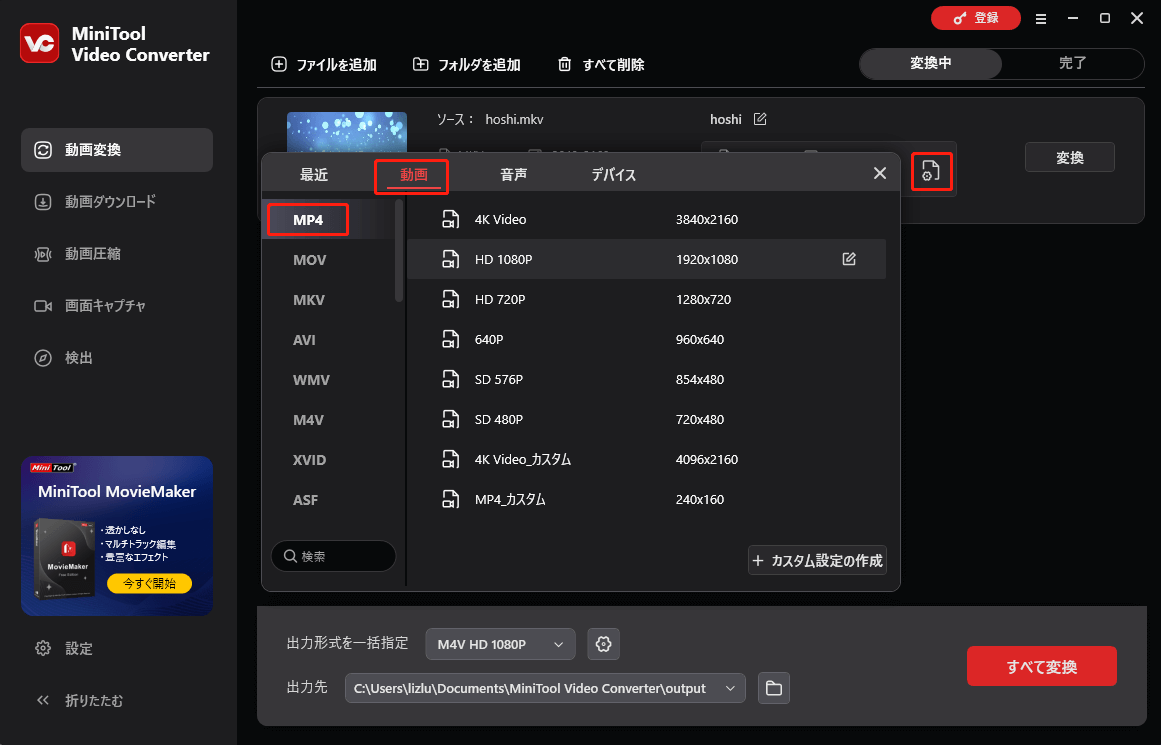This screenshot has height=745, width=1161.
Task: Select the 1280x720 resolution text
Action: 703,299
